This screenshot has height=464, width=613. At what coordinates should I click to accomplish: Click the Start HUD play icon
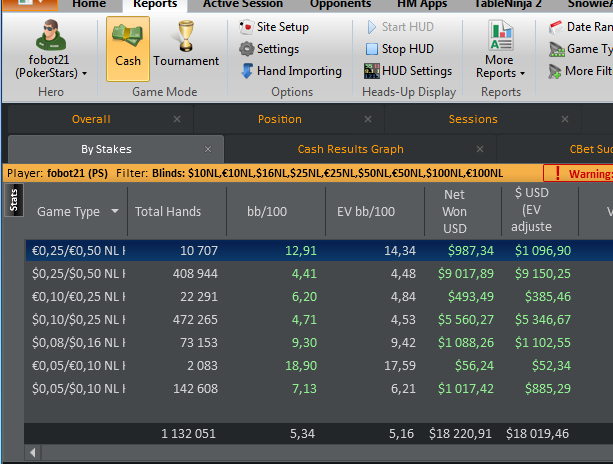[371, 27]
